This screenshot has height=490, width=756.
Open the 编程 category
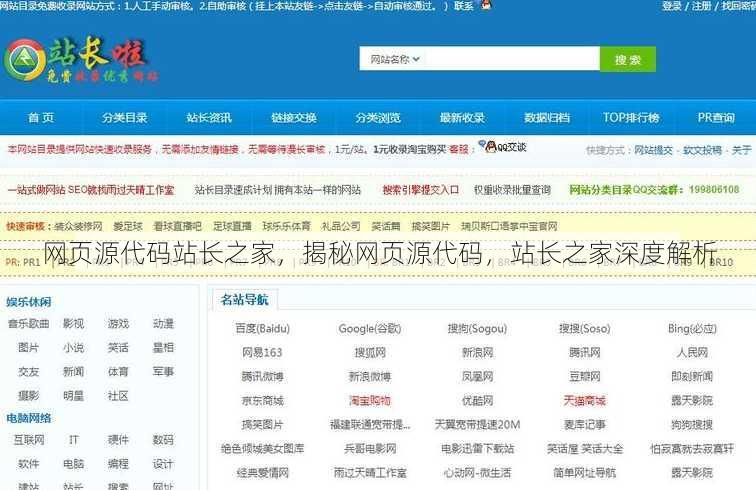tap(118, 464)
